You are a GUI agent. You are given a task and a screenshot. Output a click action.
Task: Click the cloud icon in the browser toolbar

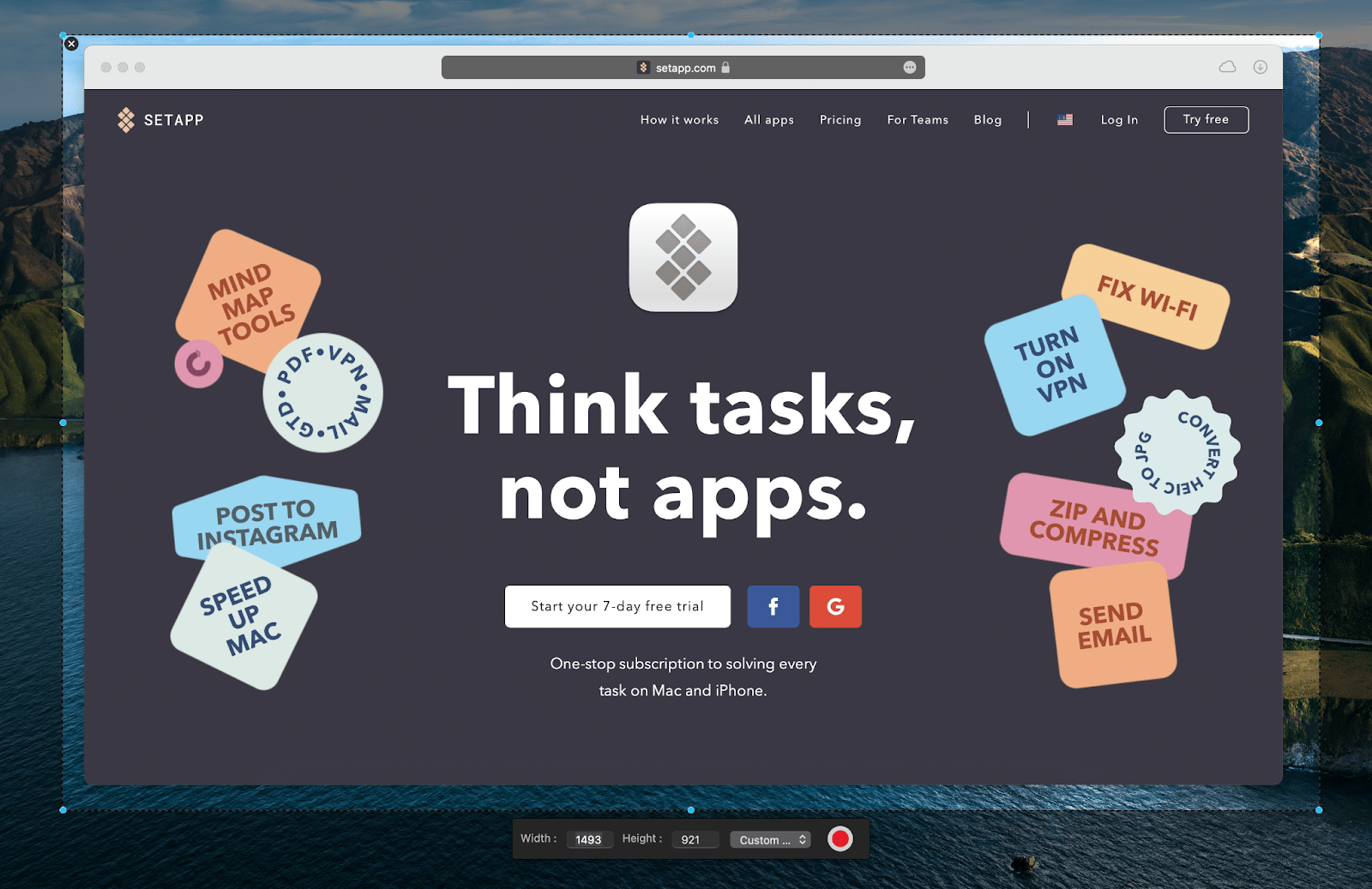1228,66
